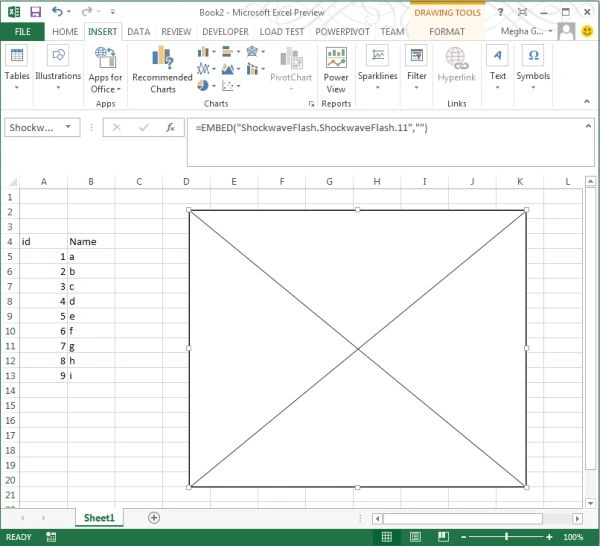The image size is (600, 546).
Task: Expand the Text group
Action: click(497, 67)
